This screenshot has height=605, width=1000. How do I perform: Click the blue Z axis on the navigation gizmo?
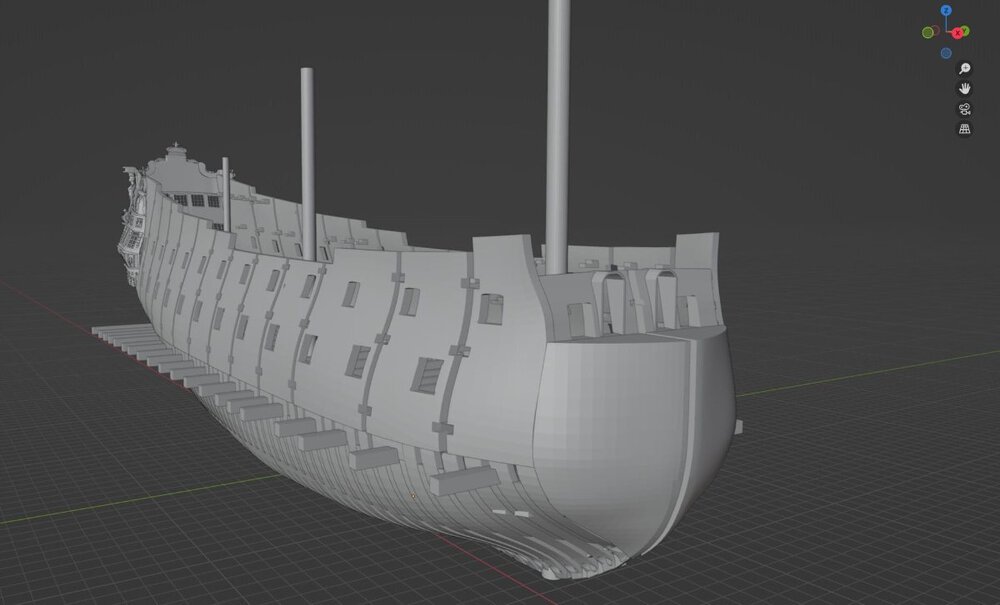pyautogui.click(x=946, y=10)
